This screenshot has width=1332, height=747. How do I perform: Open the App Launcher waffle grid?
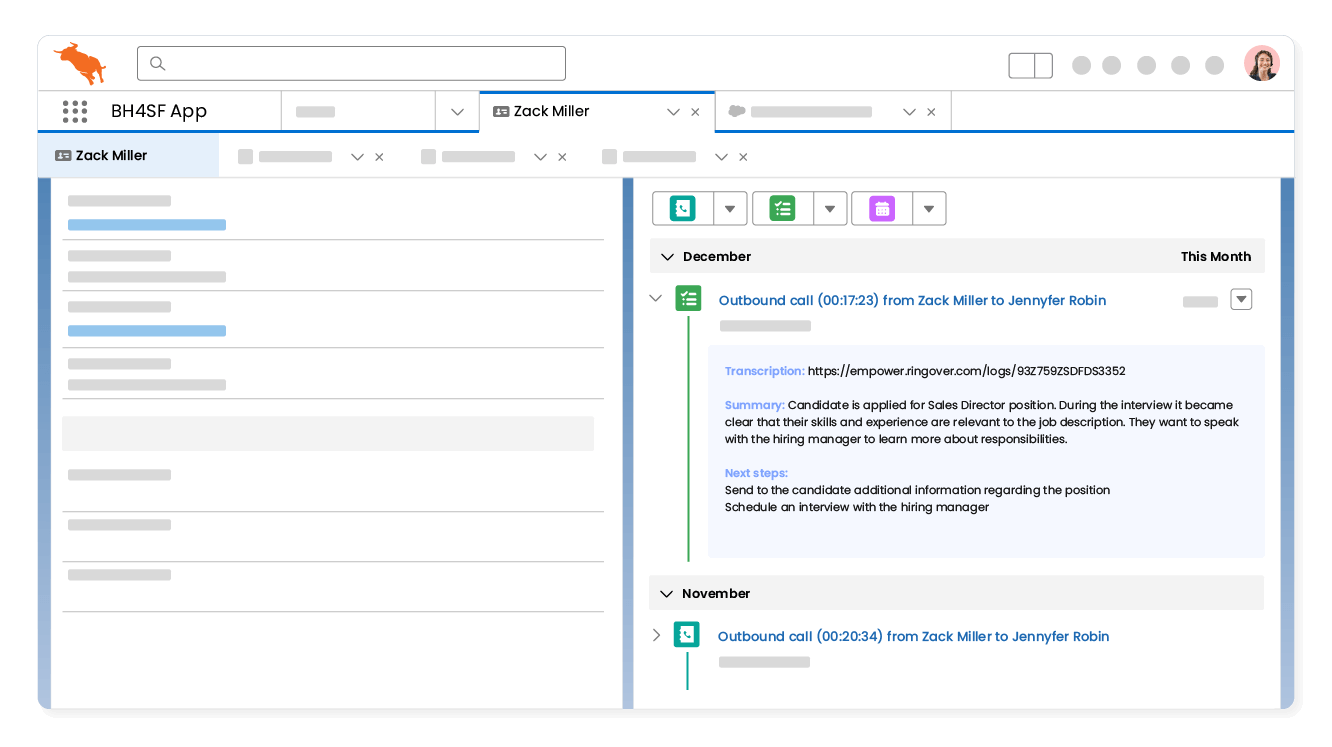pyautogui.click(x=75, y=111)
